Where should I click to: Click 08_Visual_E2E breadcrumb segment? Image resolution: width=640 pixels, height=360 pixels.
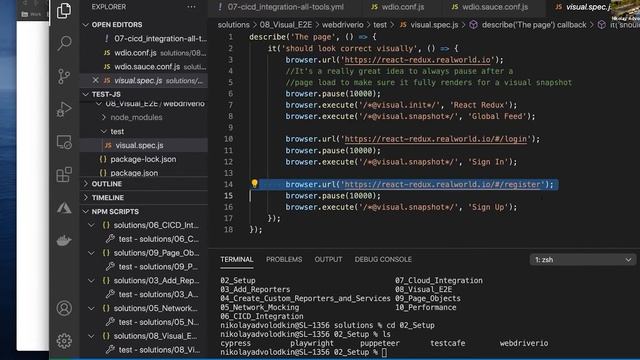pyautogui.click(x=286, y=25)
